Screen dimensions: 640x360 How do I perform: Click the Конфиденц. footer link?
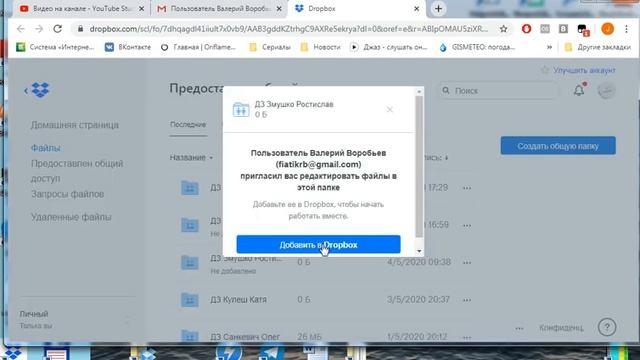tap(561, 327)
